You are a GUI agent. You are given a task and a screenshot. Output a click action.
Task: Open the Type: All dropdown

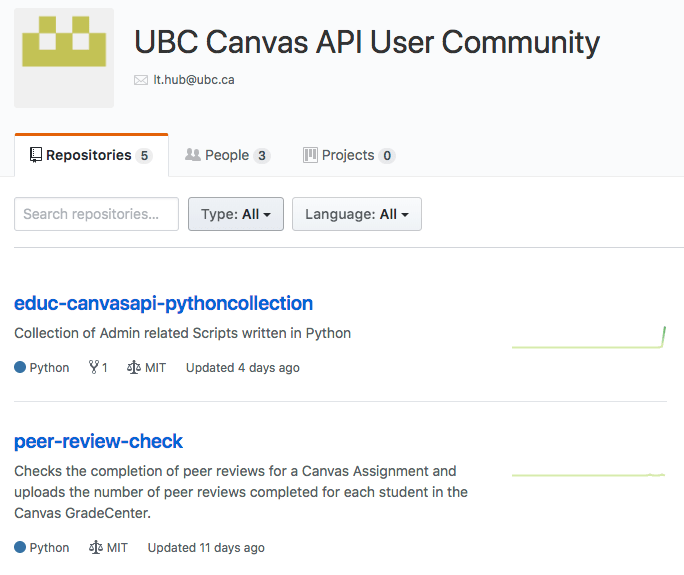click(236, 214)
